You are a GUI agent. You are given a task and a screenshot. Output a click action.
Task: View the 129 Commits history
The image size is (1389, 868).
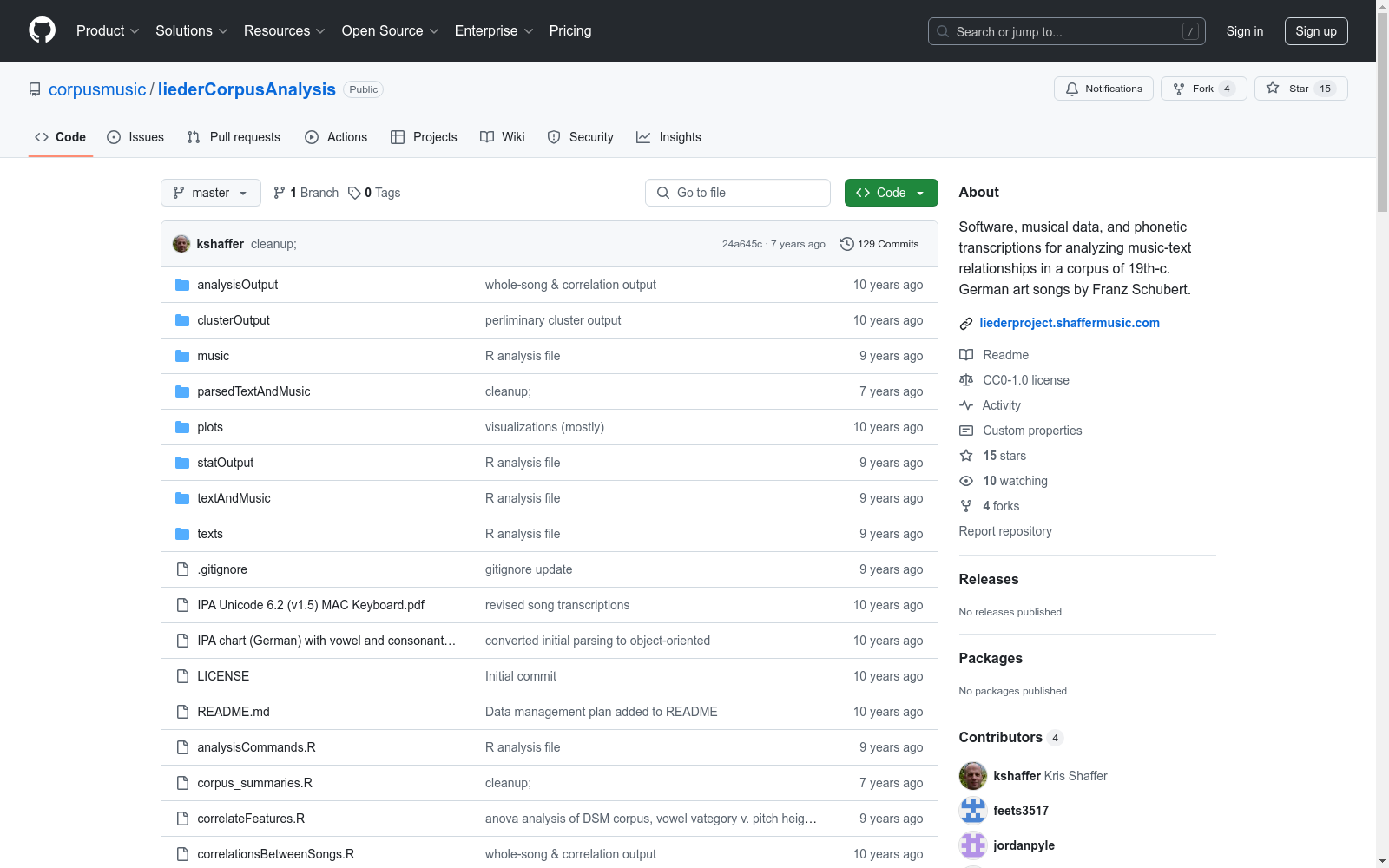[x=879, y=244]
